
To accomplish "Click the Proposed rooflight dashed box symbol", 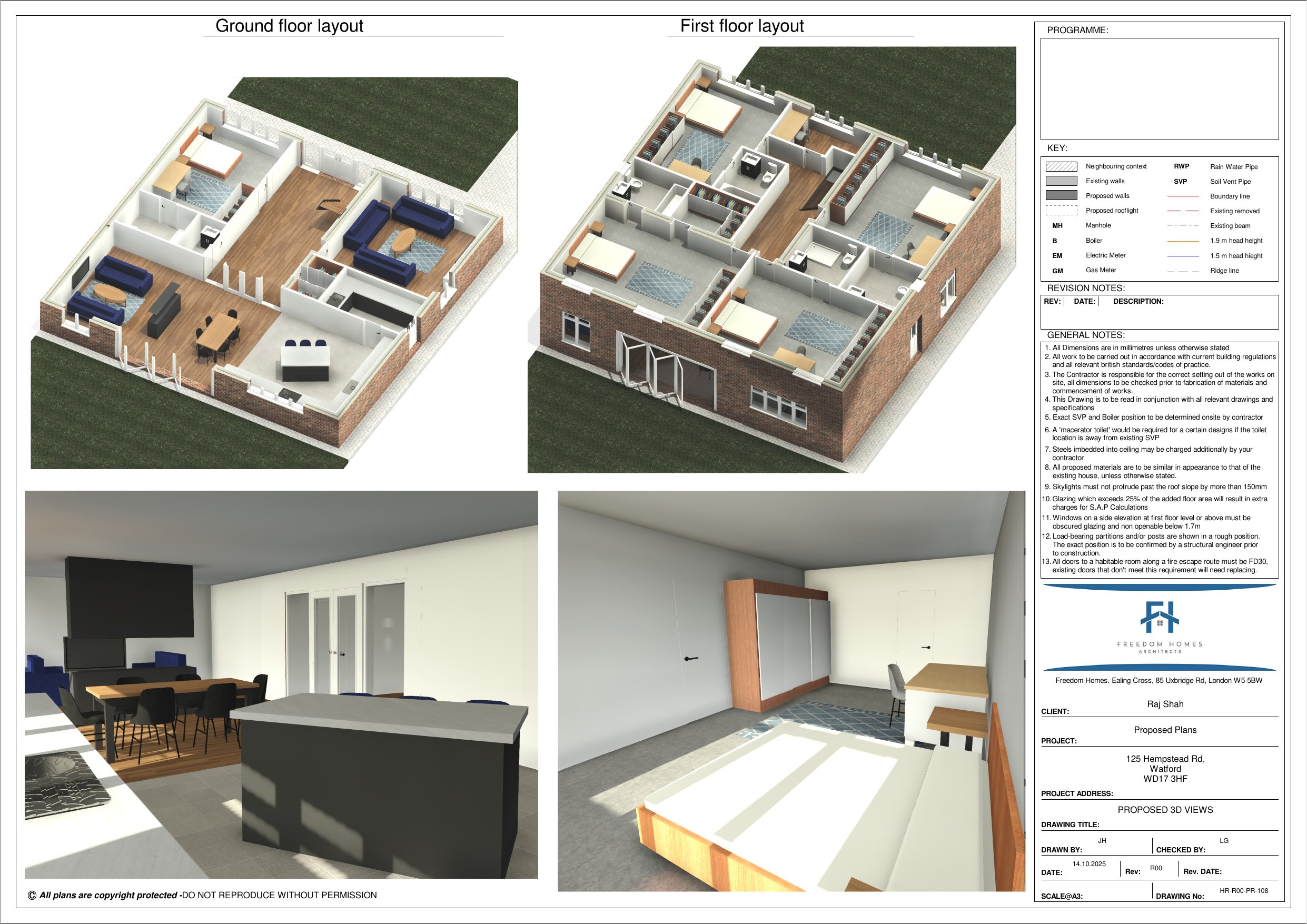I will pos(1061,211).
